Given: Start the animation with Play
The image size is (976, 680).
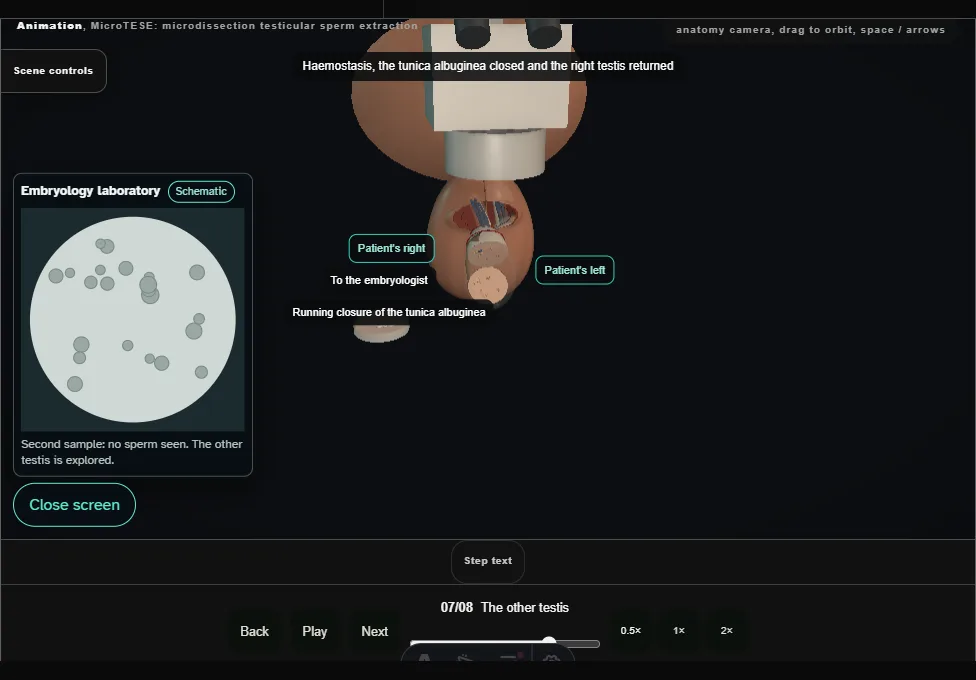Looking at the screenshot, I should [315, 631].
